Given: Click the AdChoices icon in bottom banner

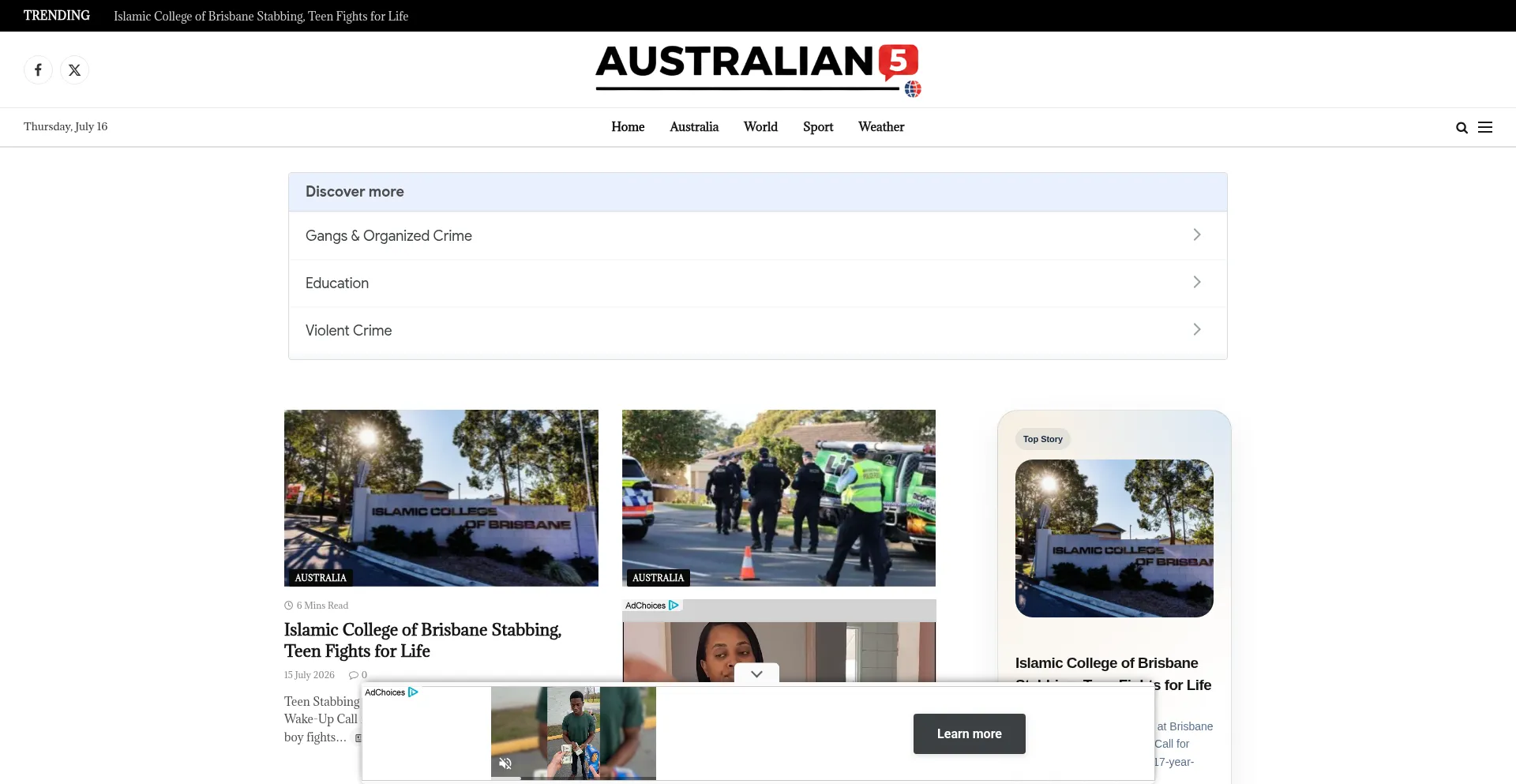Looking at the screenshot, I should [413, 692].
